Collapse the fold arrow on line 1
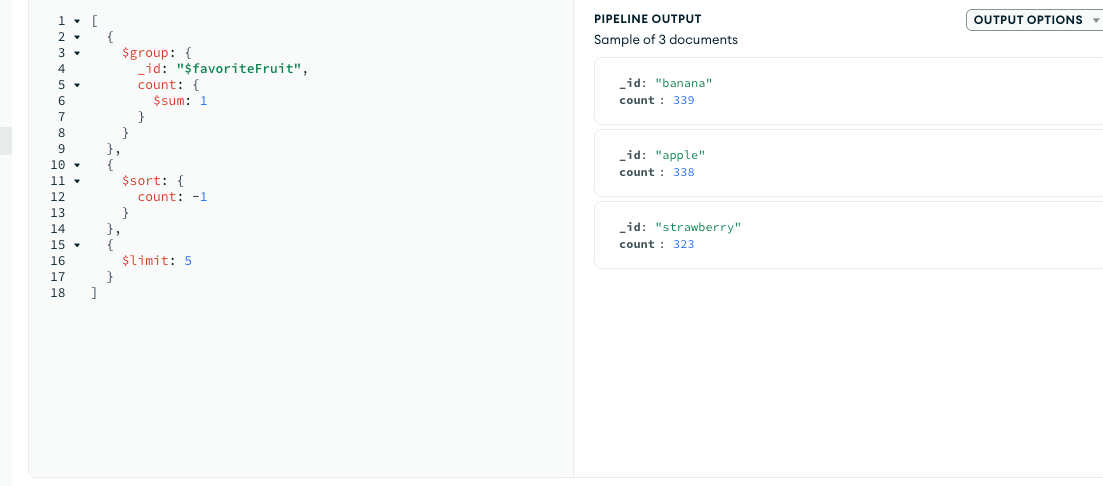The width and height of the screenshot is (1103, 486). point(77,21)
